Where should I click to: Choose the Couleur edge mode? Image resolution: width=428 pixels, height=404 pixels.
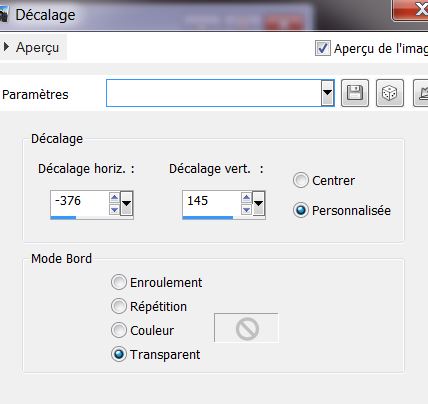pos(119,330)
